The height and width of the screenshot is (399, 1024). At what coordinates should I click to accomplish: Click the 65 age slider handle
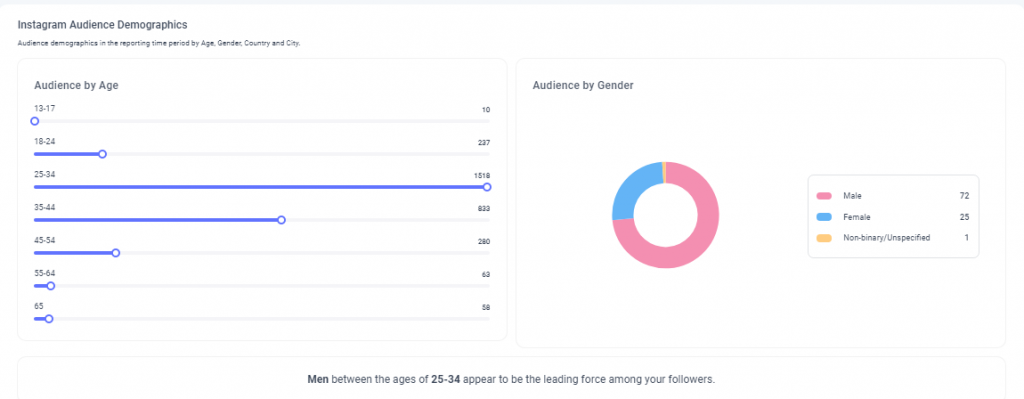49,319
